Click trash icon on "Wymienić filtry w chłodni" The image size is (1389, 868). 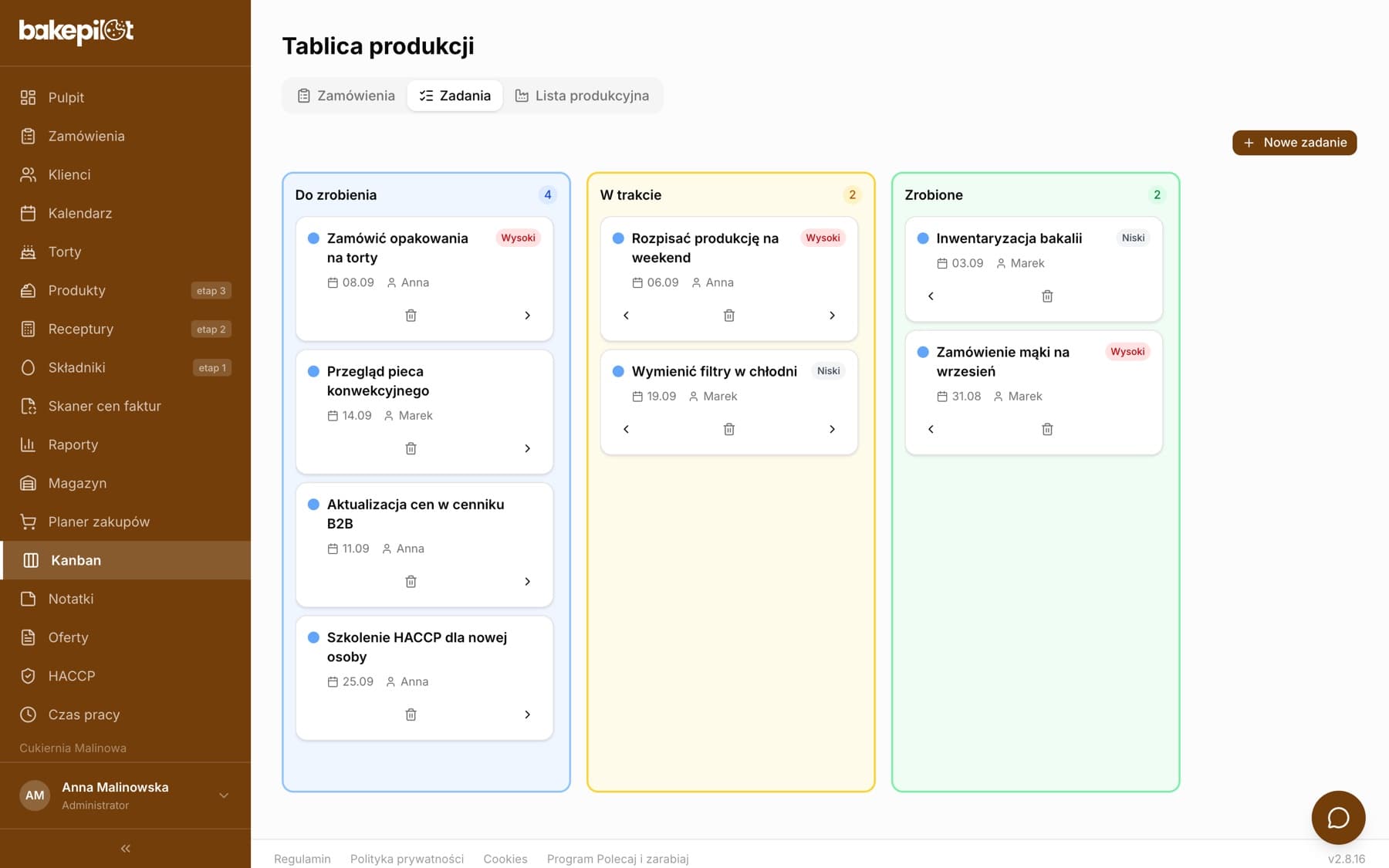(728, 429)
